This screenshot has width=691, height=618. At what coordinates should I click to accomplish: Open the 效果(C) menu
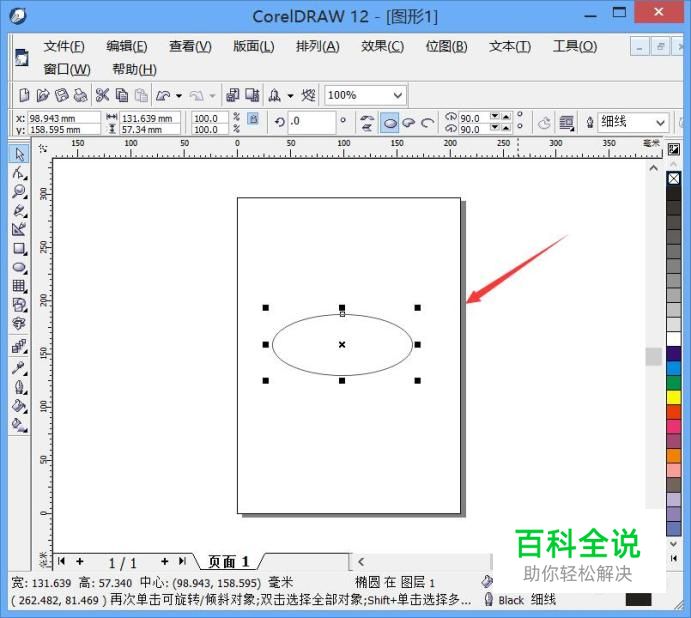[382, 46]
